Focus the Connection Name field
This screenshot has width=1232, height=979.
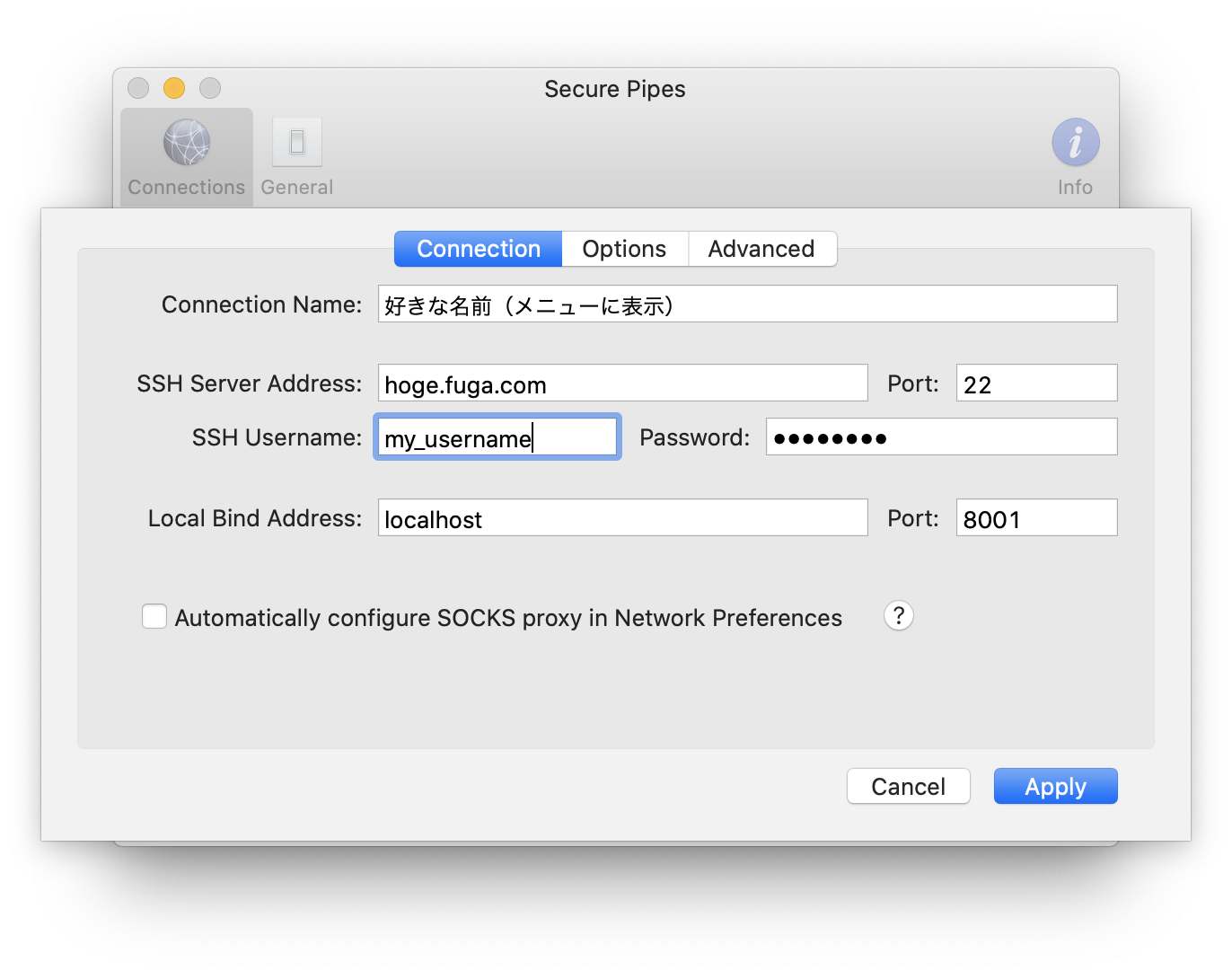(748, 304)
